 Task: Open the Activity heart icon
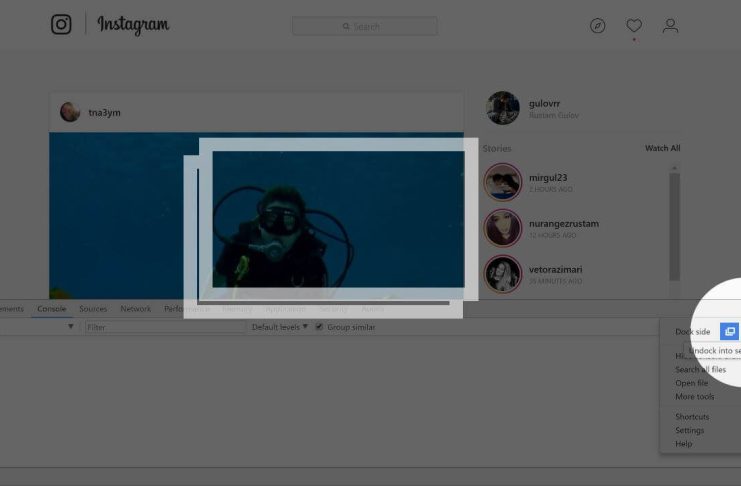(634, 26)
